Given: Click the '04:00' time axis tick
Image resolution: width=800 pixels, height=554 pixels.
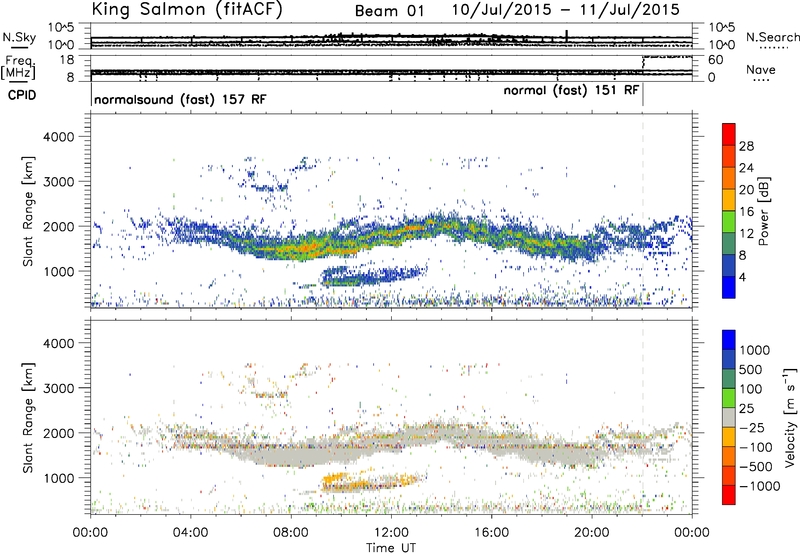Looking at the screenshot, I should point(190,533).
